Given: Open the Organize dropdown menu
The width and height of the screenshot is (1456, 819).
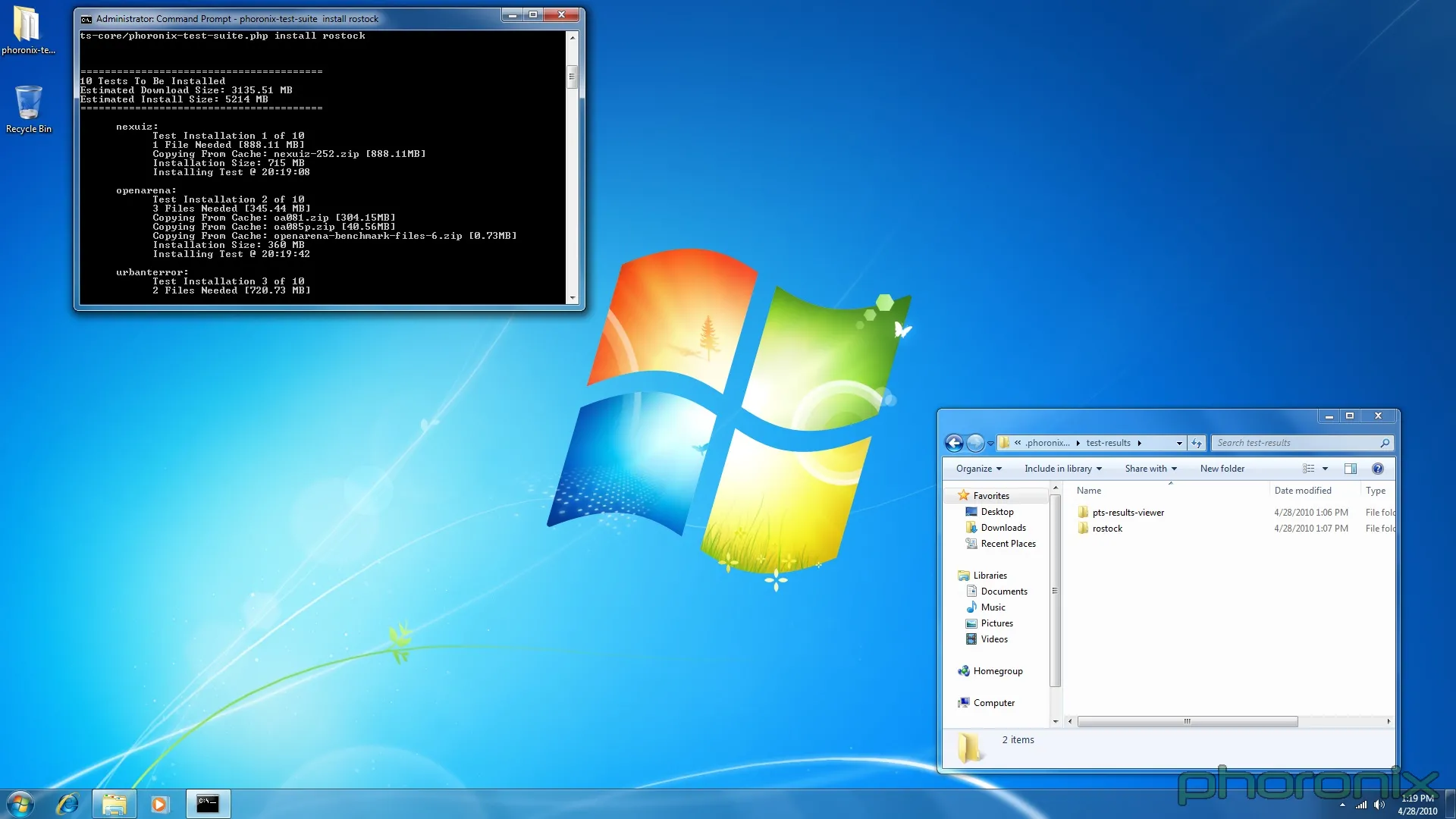Looking at the screenshot, I should click(978, 469).
